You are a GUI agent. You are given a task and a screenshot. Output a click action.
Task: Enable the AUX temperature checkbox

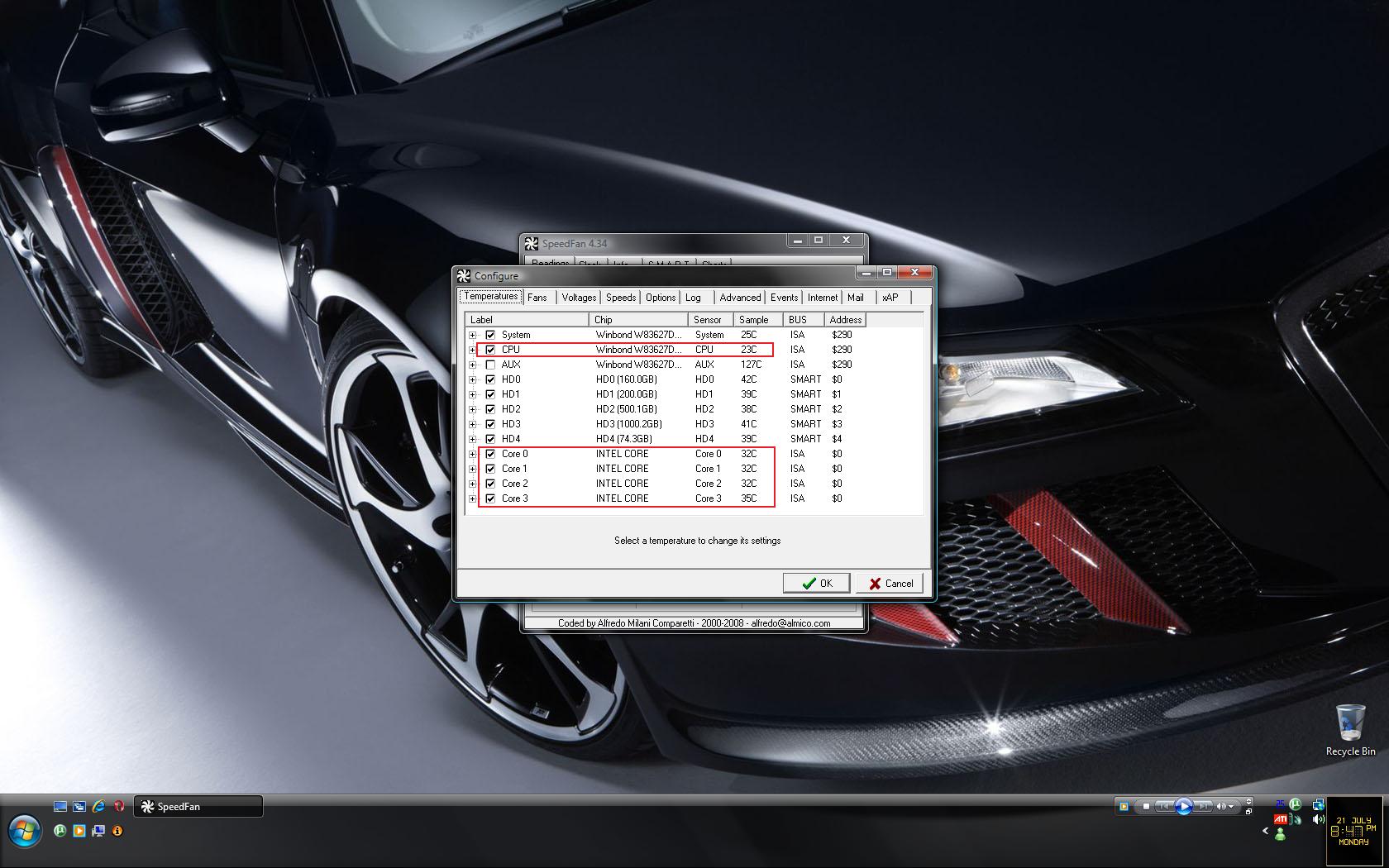pyautogui.click(x=489, y=364)
